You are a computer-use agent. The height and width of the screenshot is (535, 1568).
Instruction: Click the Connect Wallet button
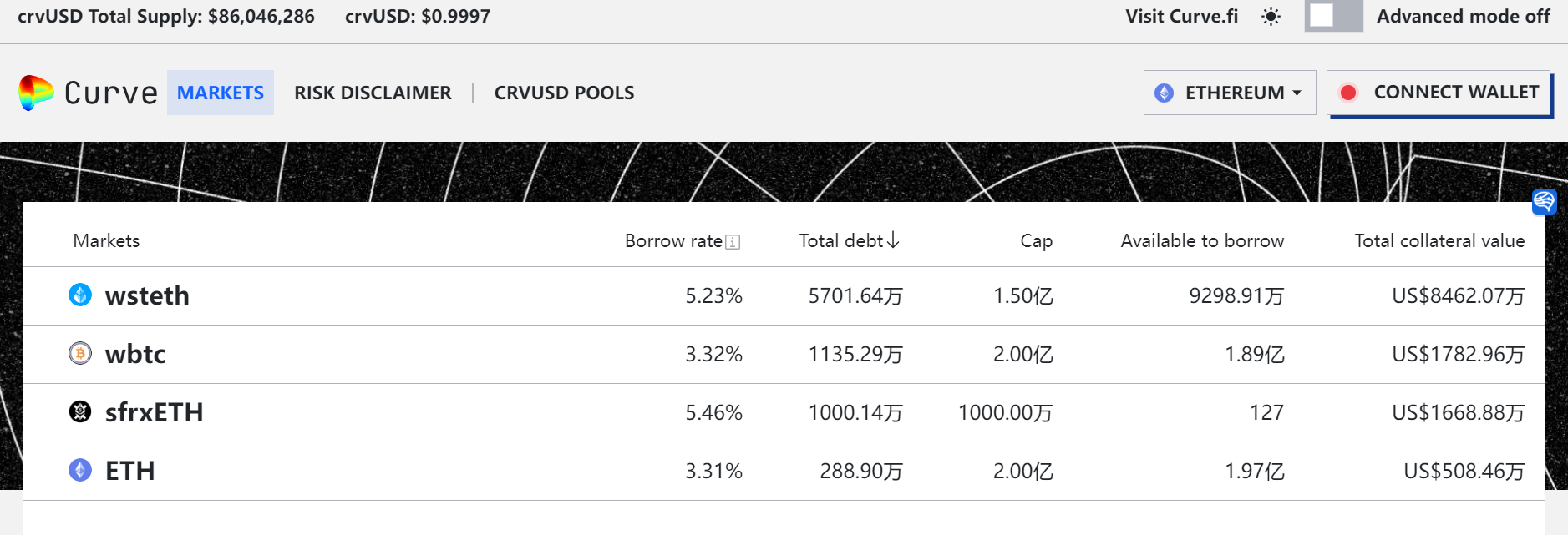click(1439, 93)
